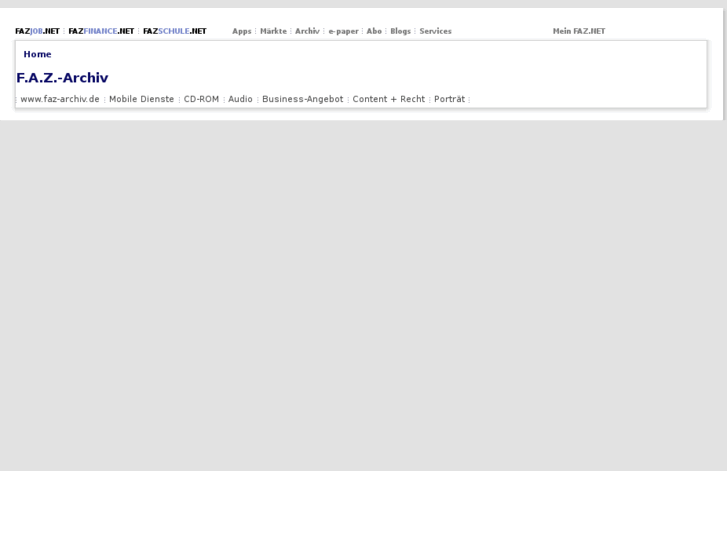Open the Services menu item
The width and height of the screenshot is (727, 545).
click(x=435, y=31)
